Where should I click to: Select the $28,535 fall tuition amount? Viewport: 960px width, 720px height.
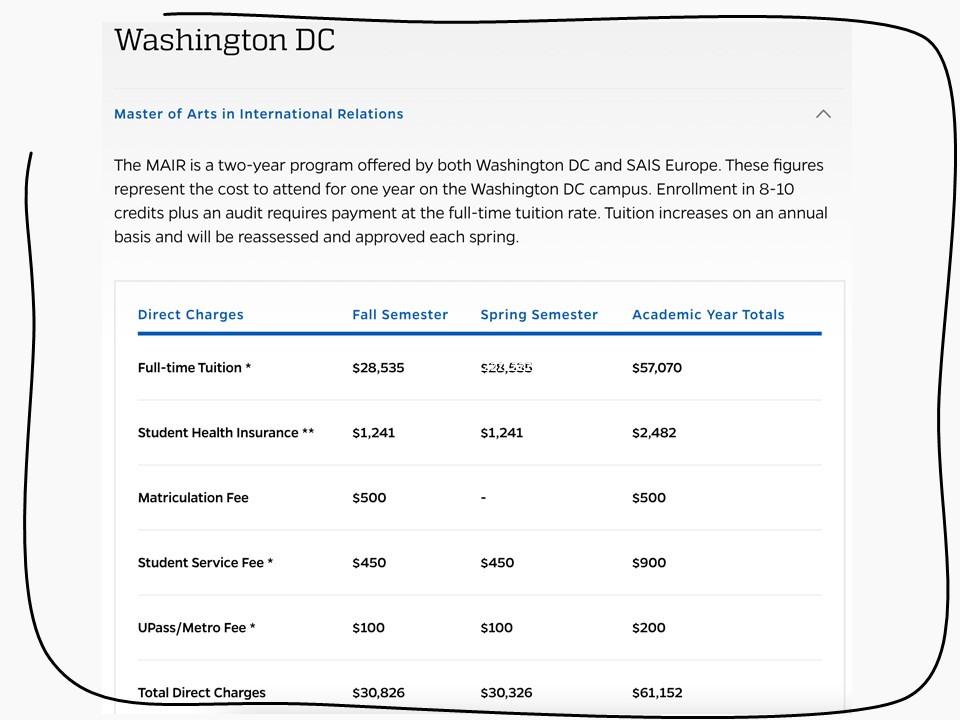378,368
